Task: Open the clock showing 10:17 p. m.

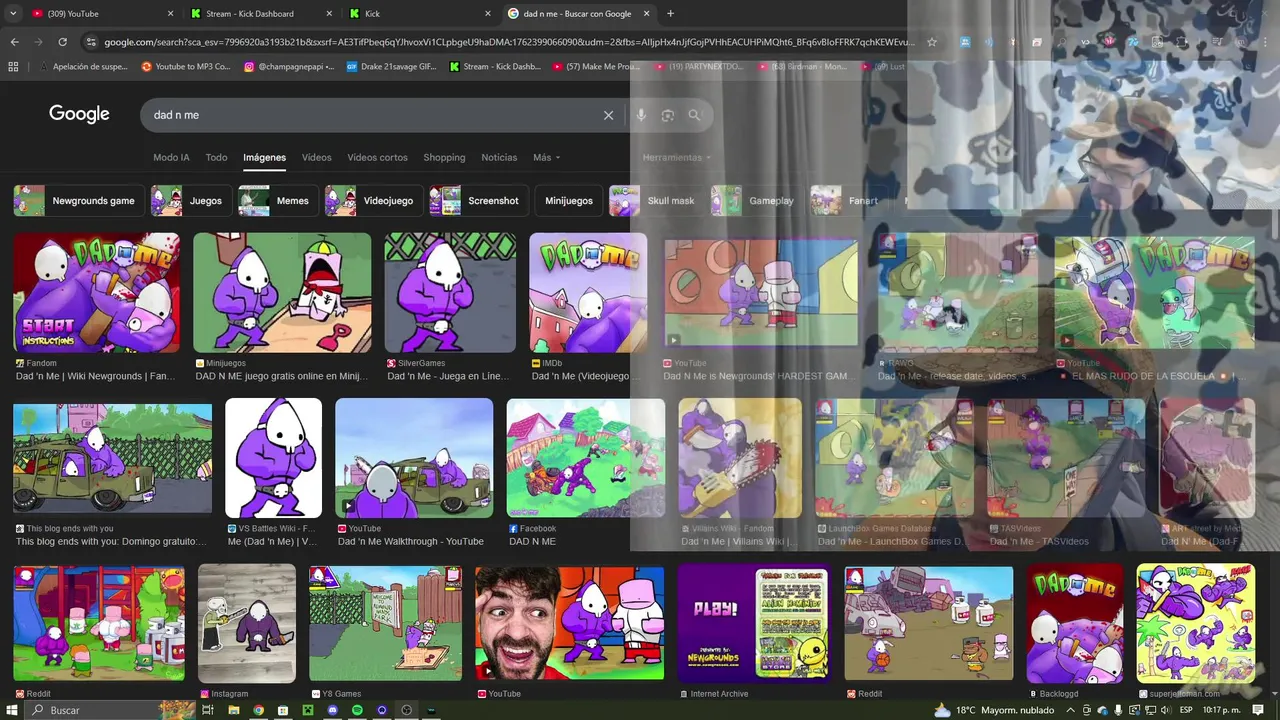Action: (x=1223, y=710)
